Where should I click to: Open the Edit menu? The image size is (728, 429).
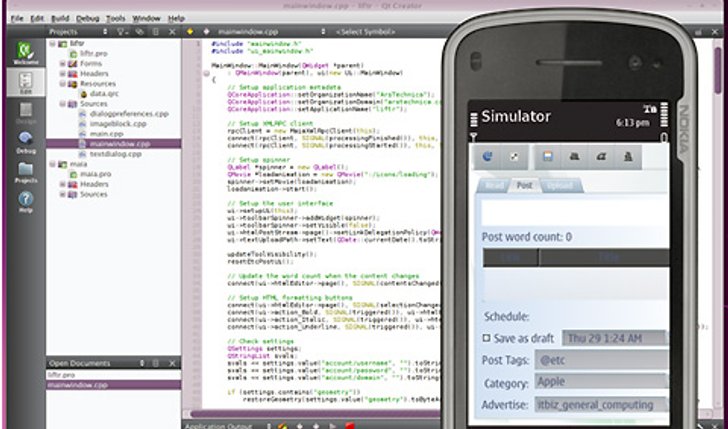(x=37, y=19)
